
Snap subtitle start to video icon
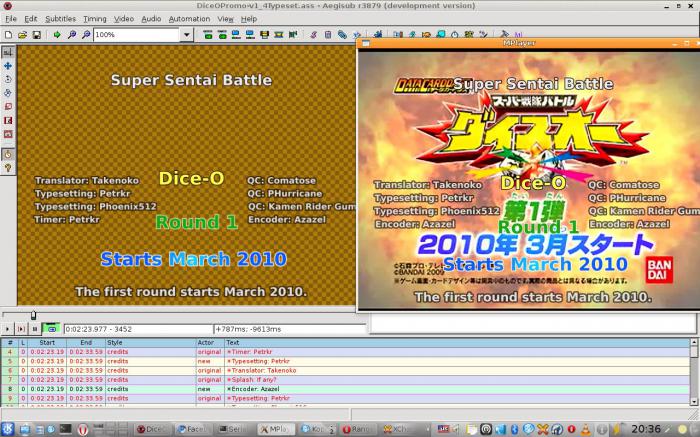tap(236, 34)
